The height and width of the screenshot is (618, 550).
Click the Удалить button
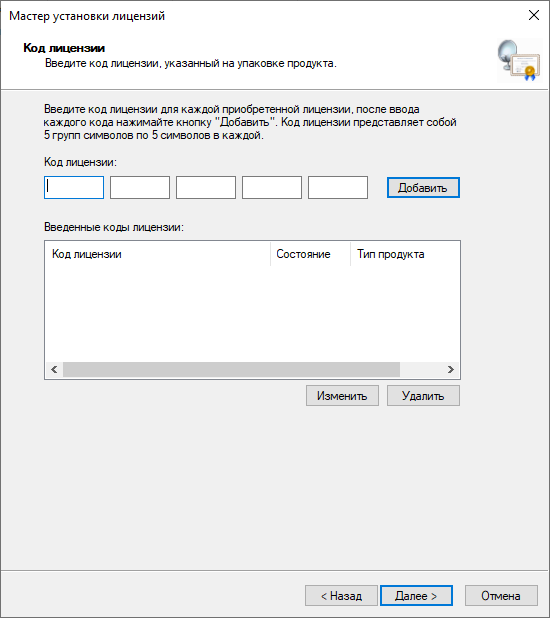point(423,396)
